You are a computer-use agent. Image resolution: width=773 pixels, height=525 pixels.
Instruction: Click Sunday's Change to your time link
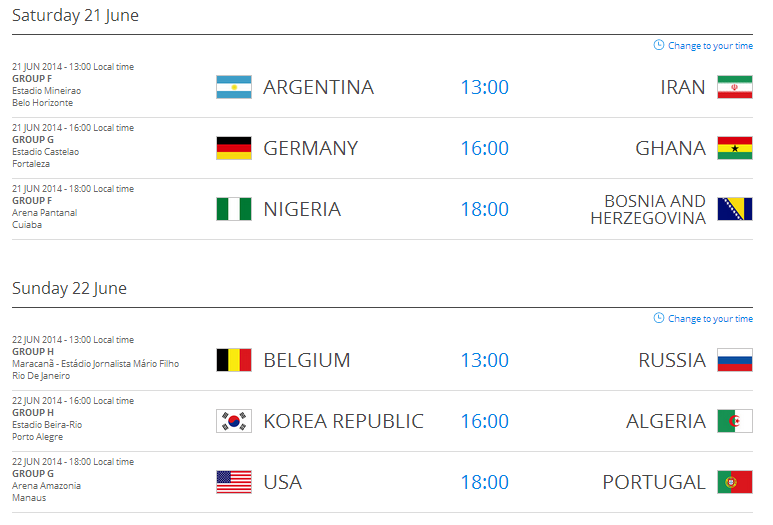tap(703, 318)
